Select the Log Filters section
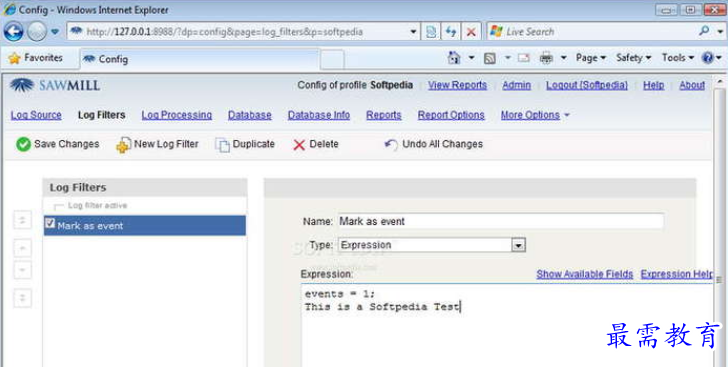728x367 pixels. [x=102, y=115]
